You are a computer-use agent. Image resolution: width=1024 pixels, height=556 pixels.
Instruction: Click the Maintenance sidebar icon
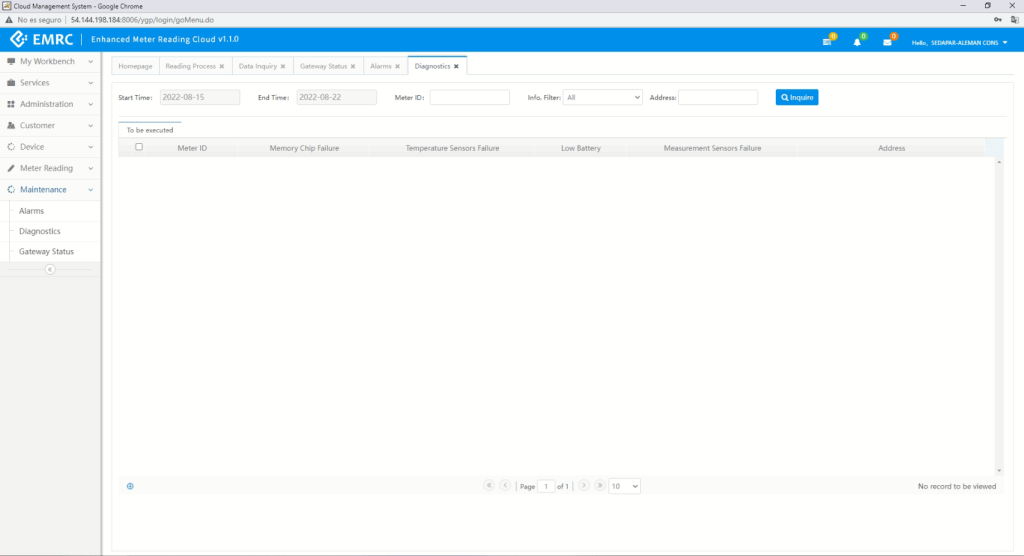coord(11,189)
